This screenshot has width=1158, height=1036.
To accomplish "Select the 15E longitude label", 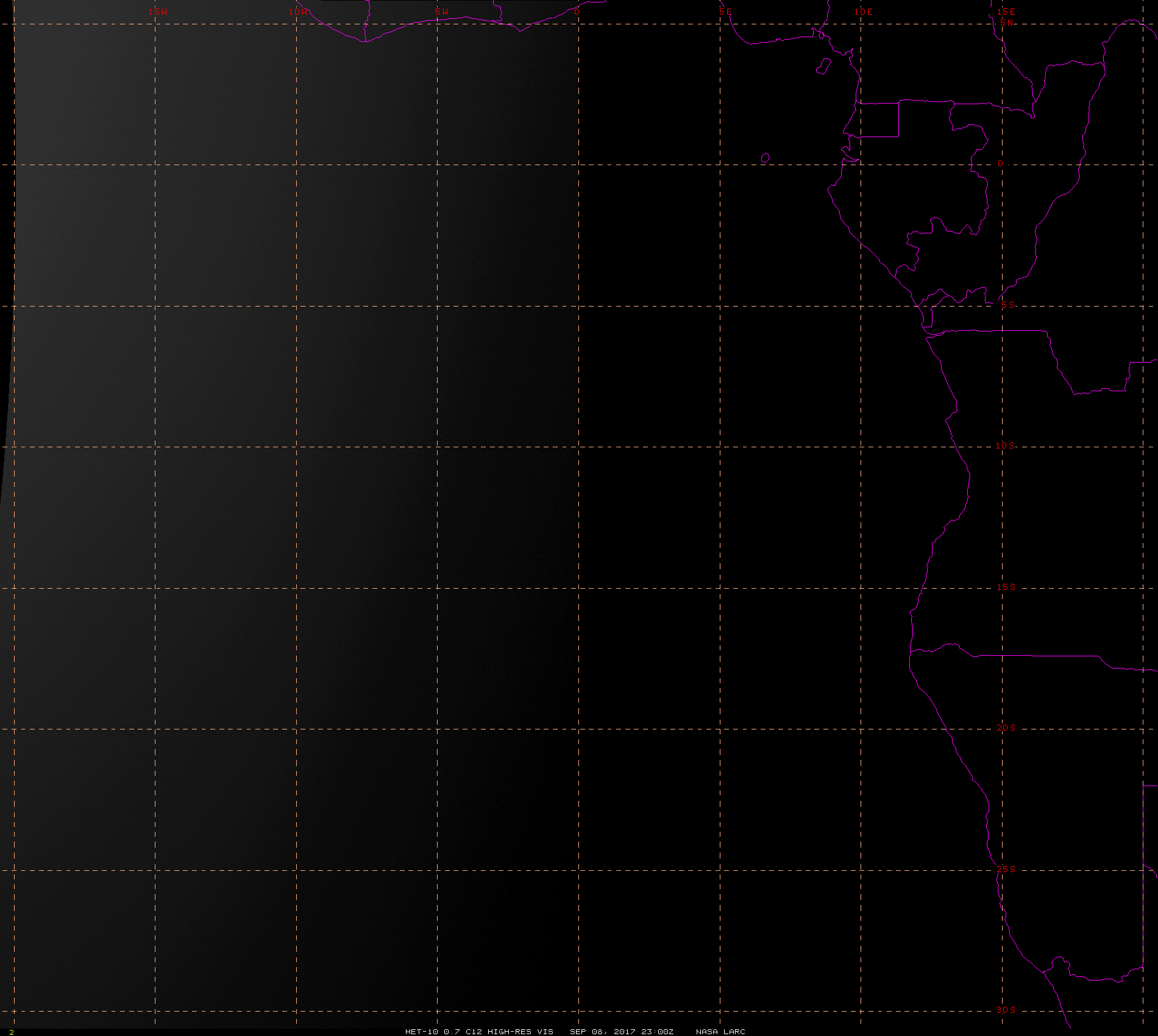I will point(1006,12).
